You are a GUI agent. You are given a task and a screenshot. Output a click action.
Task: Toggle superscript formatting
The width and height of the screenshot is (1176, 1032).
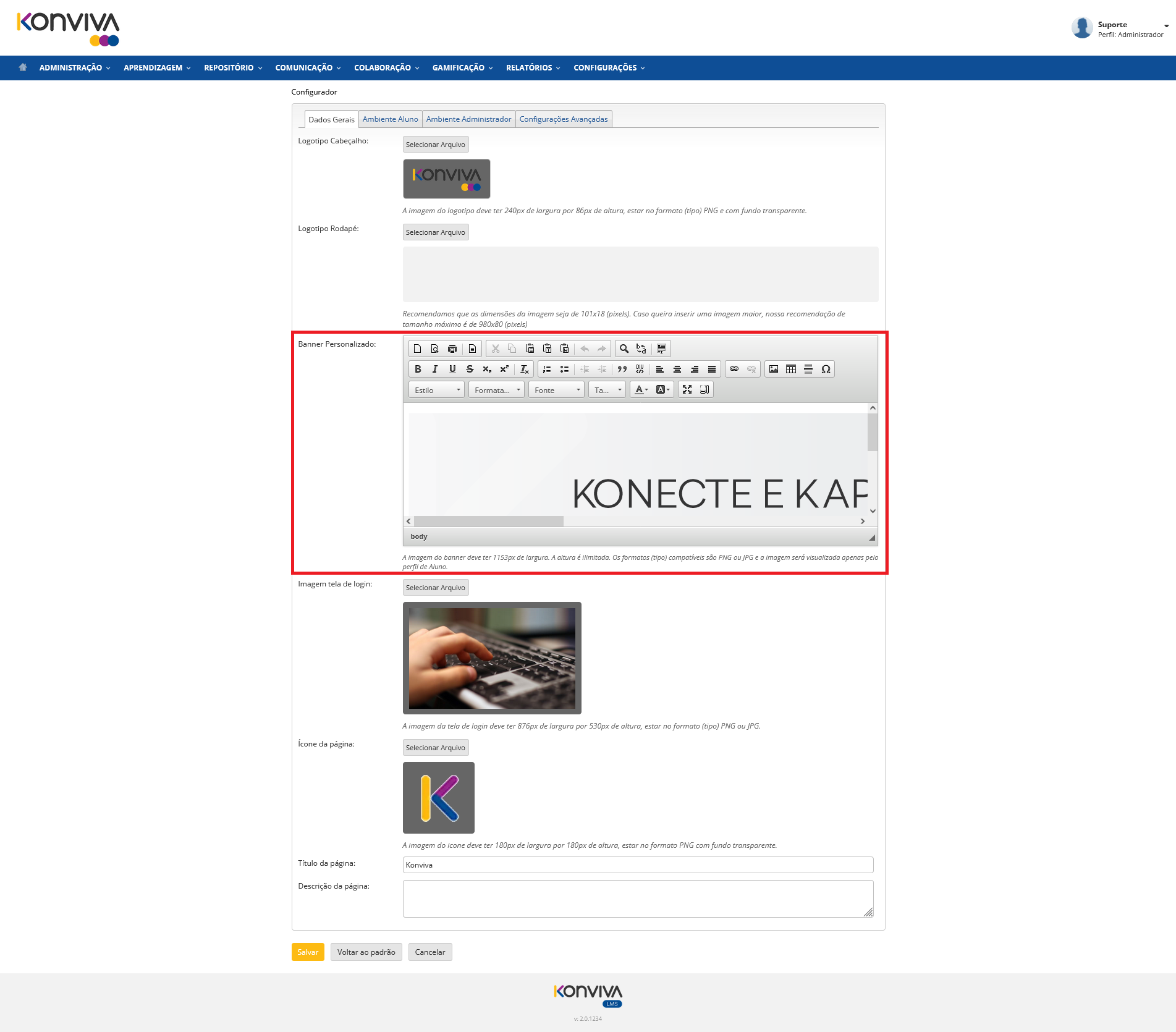[x=504, y=369]
